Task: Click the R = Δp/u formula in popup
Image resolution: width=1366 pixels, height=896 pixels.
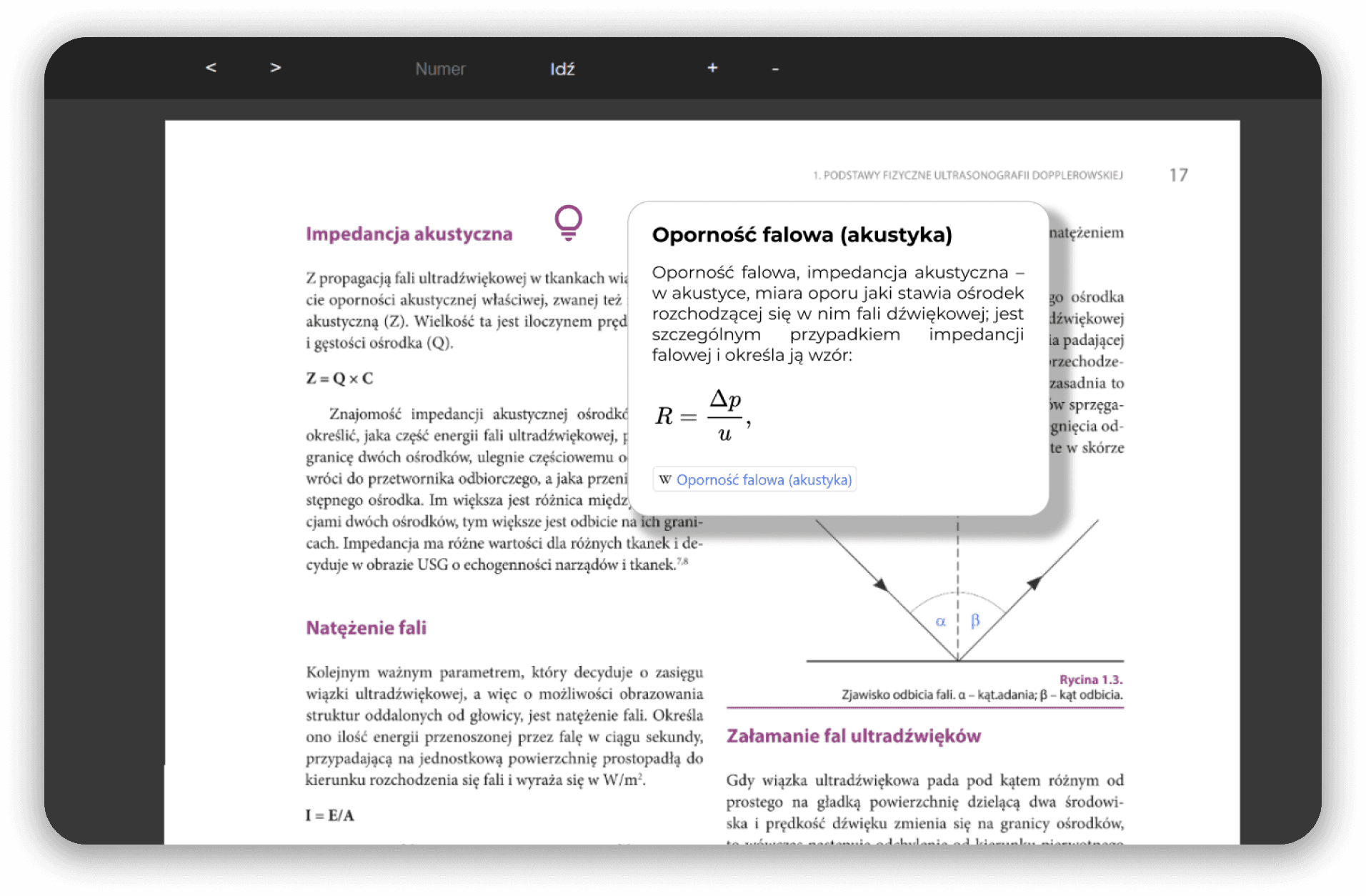Action: tap(703, 417)
